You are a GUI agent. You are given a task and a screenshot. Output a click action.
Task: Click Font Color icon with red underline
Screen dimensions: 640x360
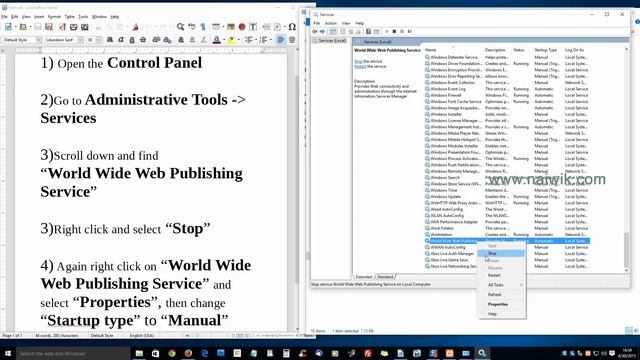coord(216,40)
